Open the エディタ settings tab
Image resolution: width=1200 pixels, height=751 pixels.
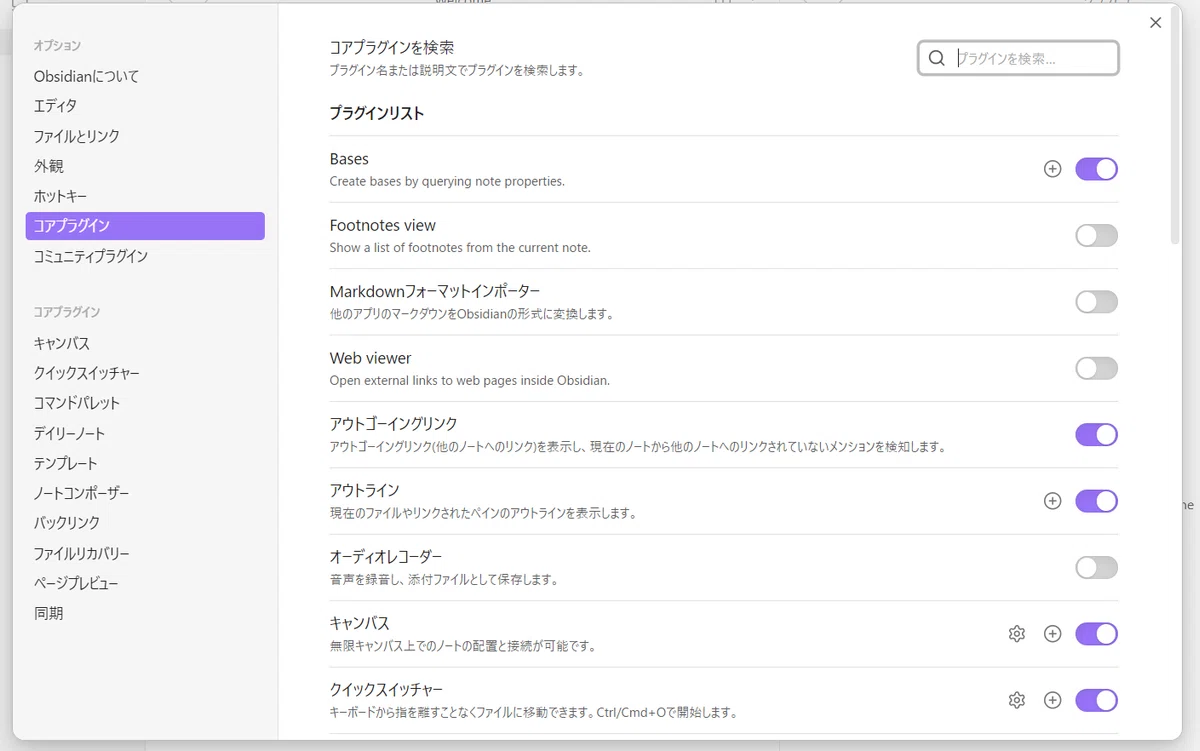pos(145,106)
